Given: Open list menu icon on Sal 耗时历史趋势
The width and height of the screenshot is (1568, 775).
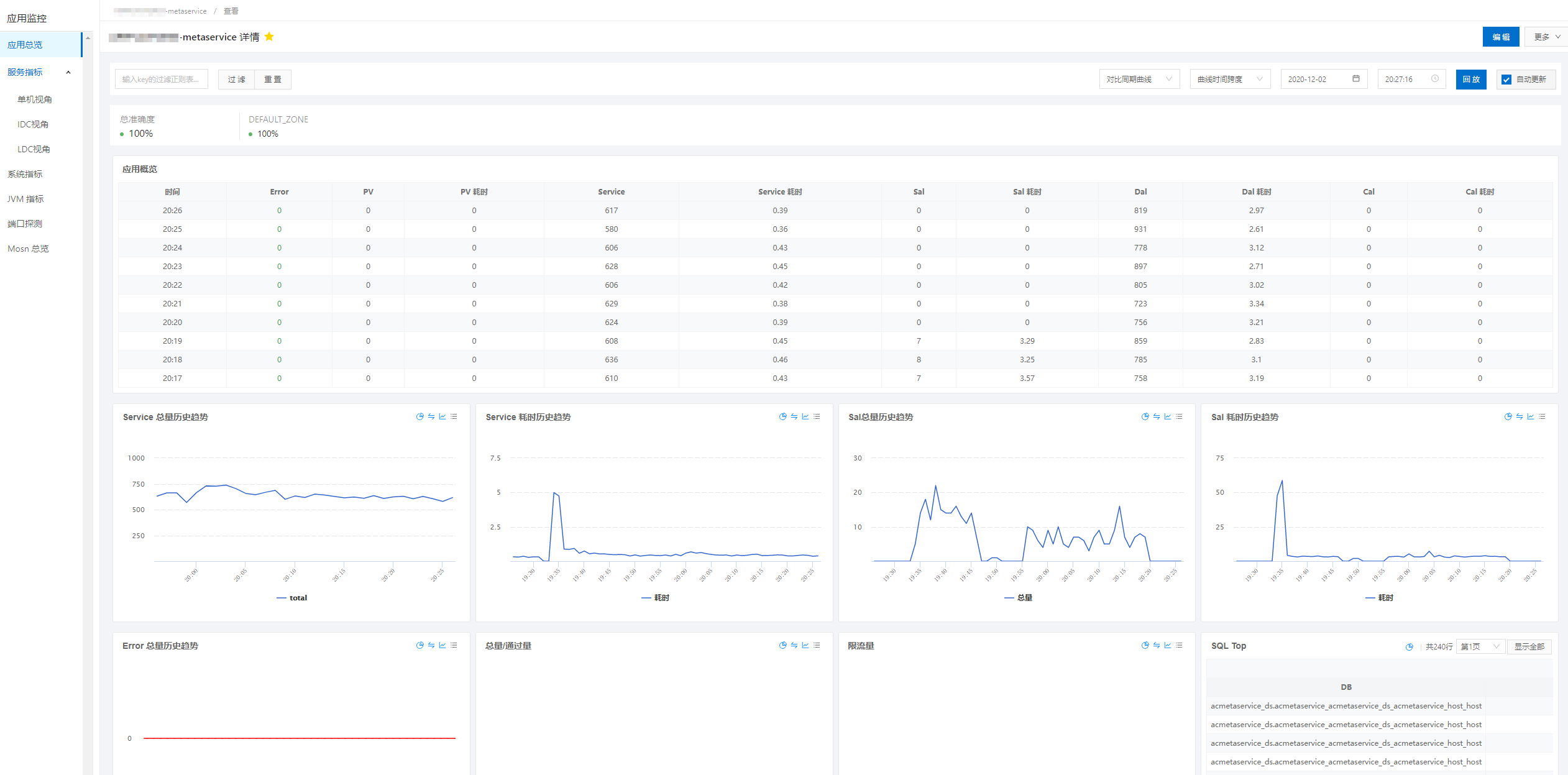Looking at the screenshot, I should [x=1542, y=417].
